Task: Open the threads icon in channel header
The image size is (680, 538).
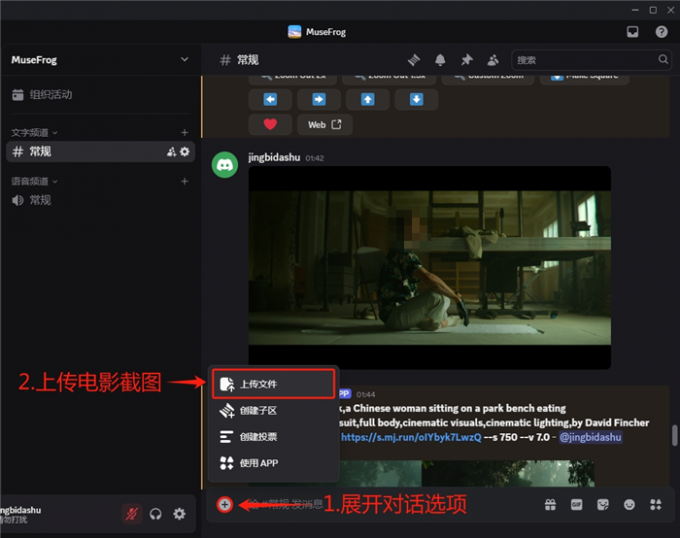Action: [x=414, y=60]
